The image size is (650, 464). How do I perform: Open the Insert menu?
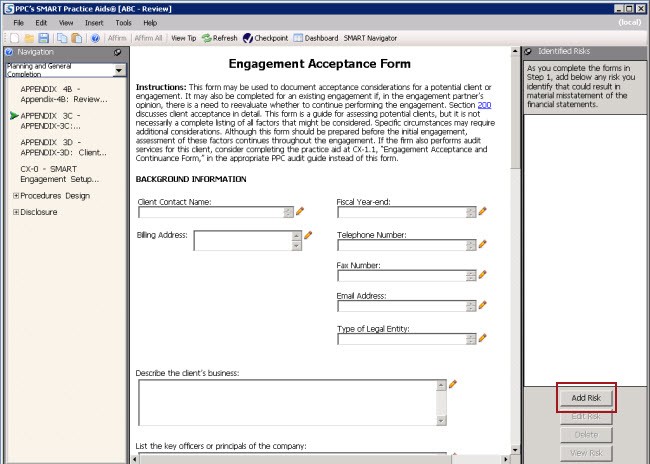click(93, 22)
